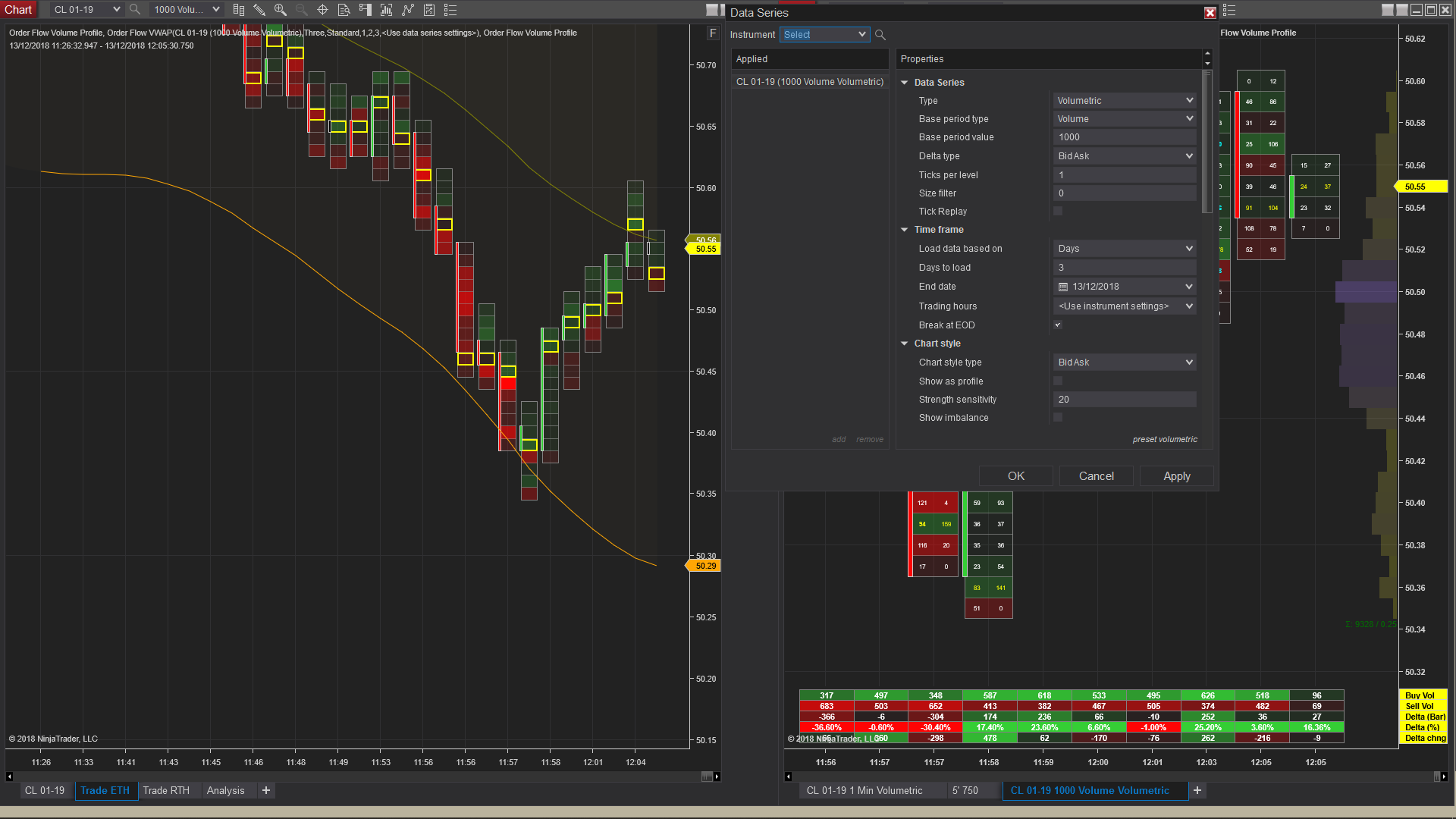Enable the Tick Replay checkbox
This screenshot has width=1456, height=819.
point(1058,212)
